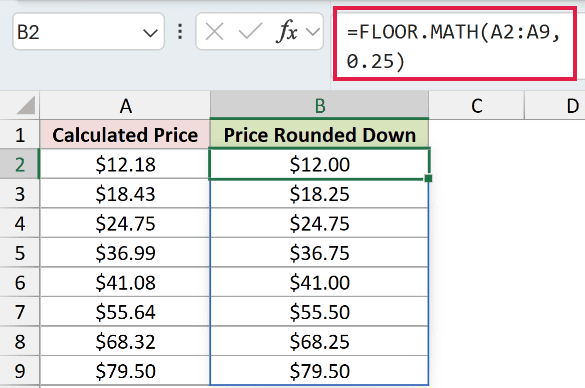The height and width of the screenshot is (388, 585).
Task: Click the Select All corner triangle
Action: (26, 105)
